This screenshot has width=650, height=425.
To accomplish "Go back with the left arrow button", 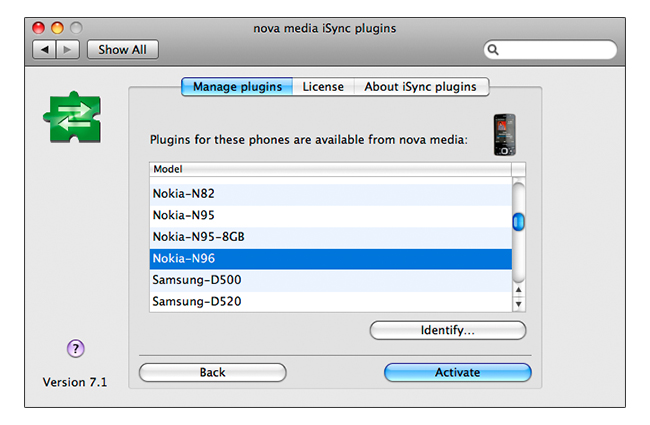I will (x=44, y=50).
